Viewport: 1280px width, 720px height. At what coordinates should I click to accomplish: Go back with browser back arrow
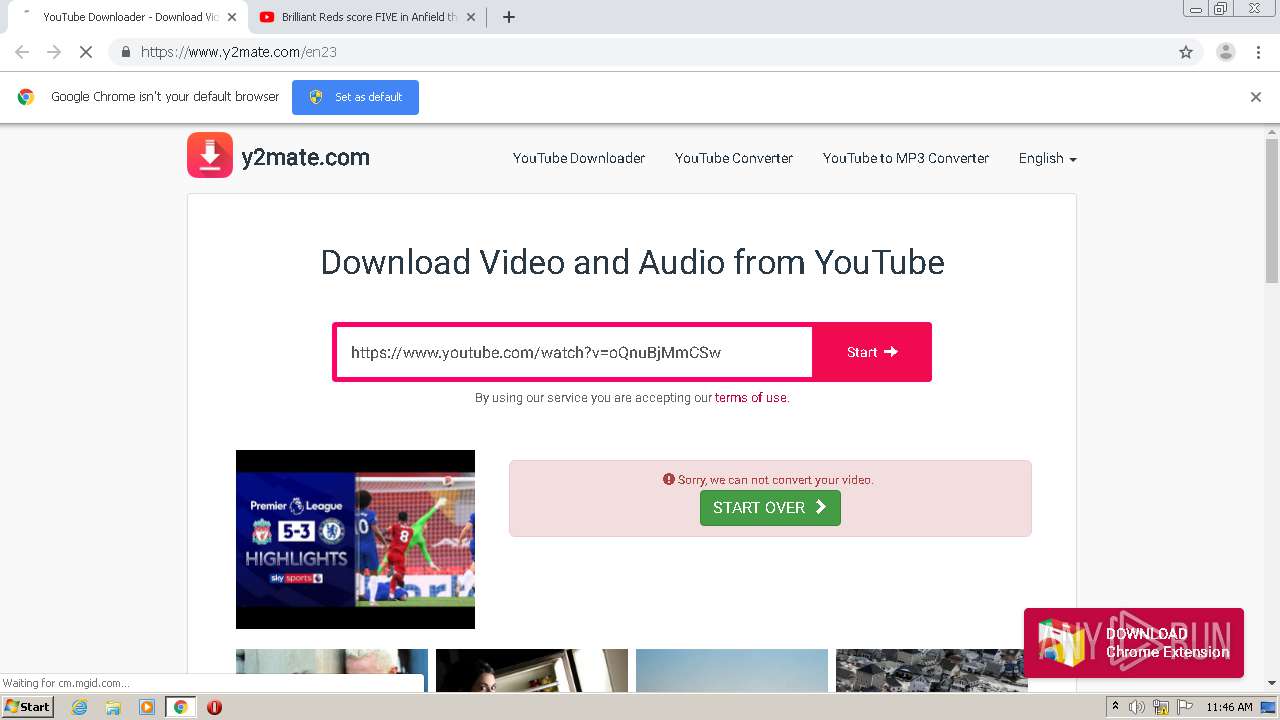pyautogui.click(x=22, y=52)
